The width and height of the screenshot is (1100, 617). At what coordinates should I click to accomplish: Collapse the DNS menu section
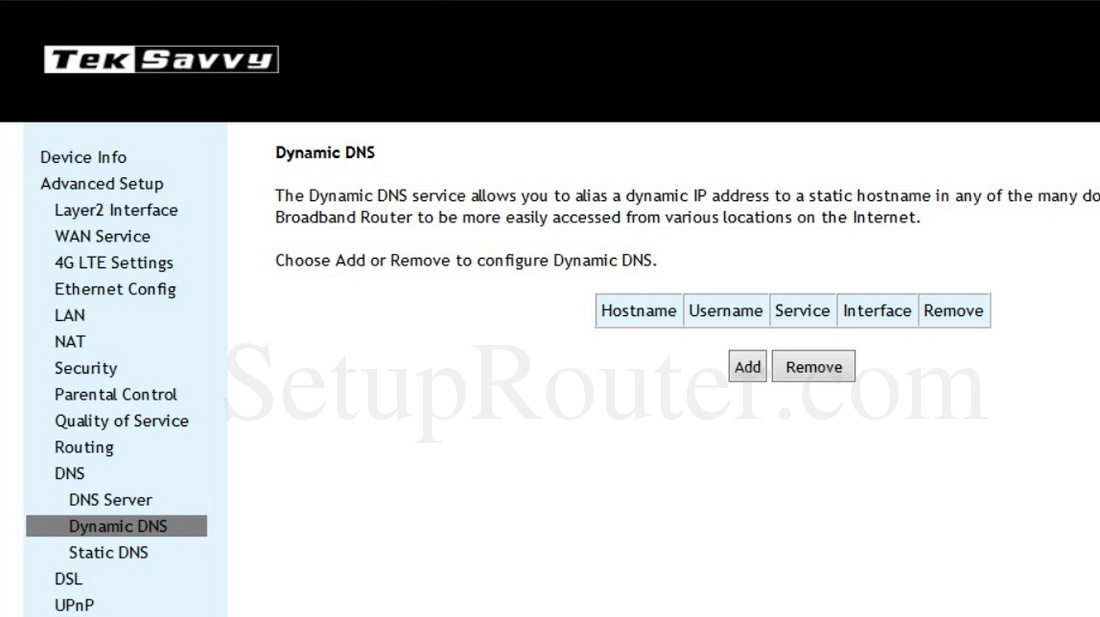click(69, 473)
